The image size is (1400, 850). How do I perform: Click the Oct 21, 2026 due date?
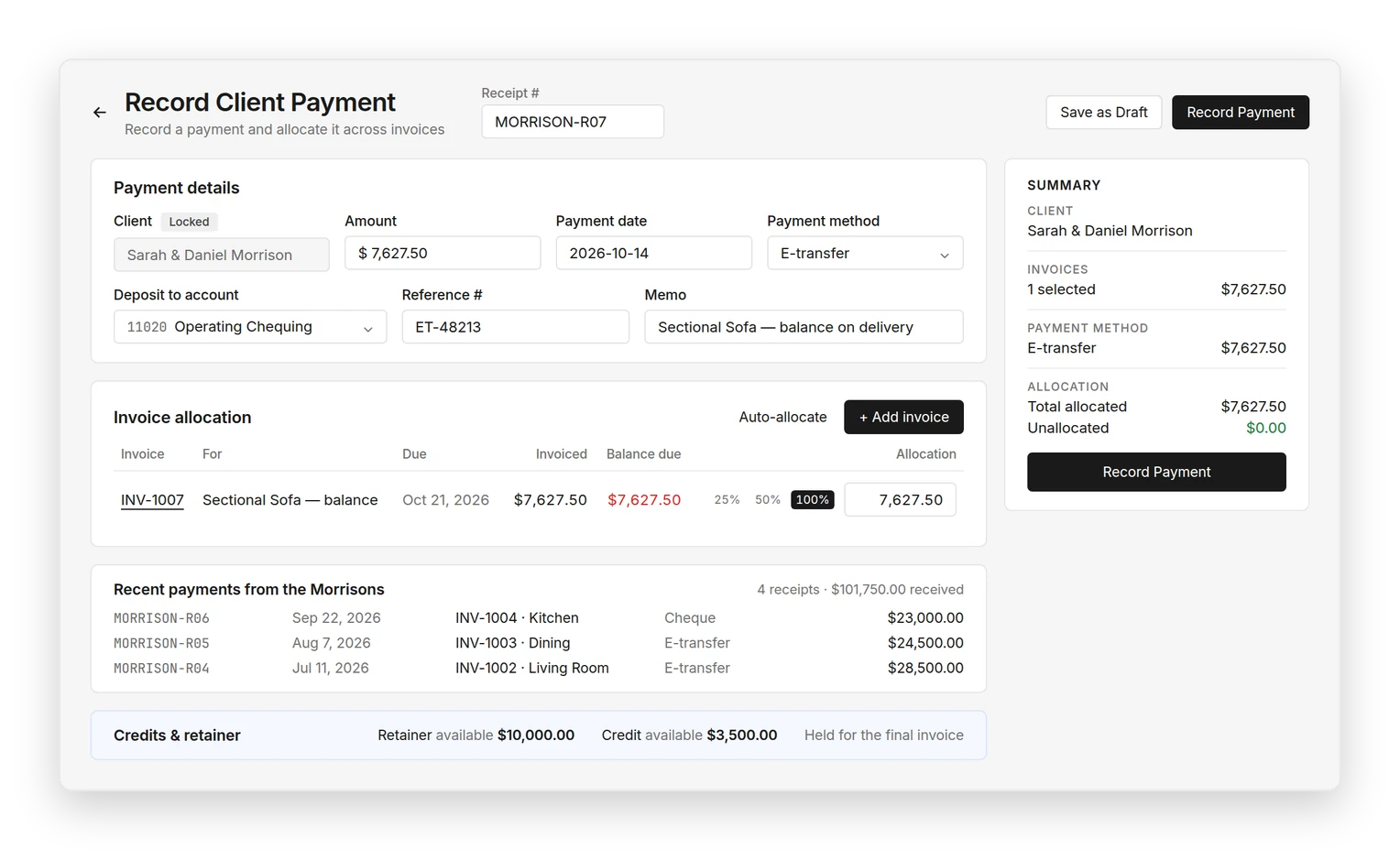(x=445, y=500)
